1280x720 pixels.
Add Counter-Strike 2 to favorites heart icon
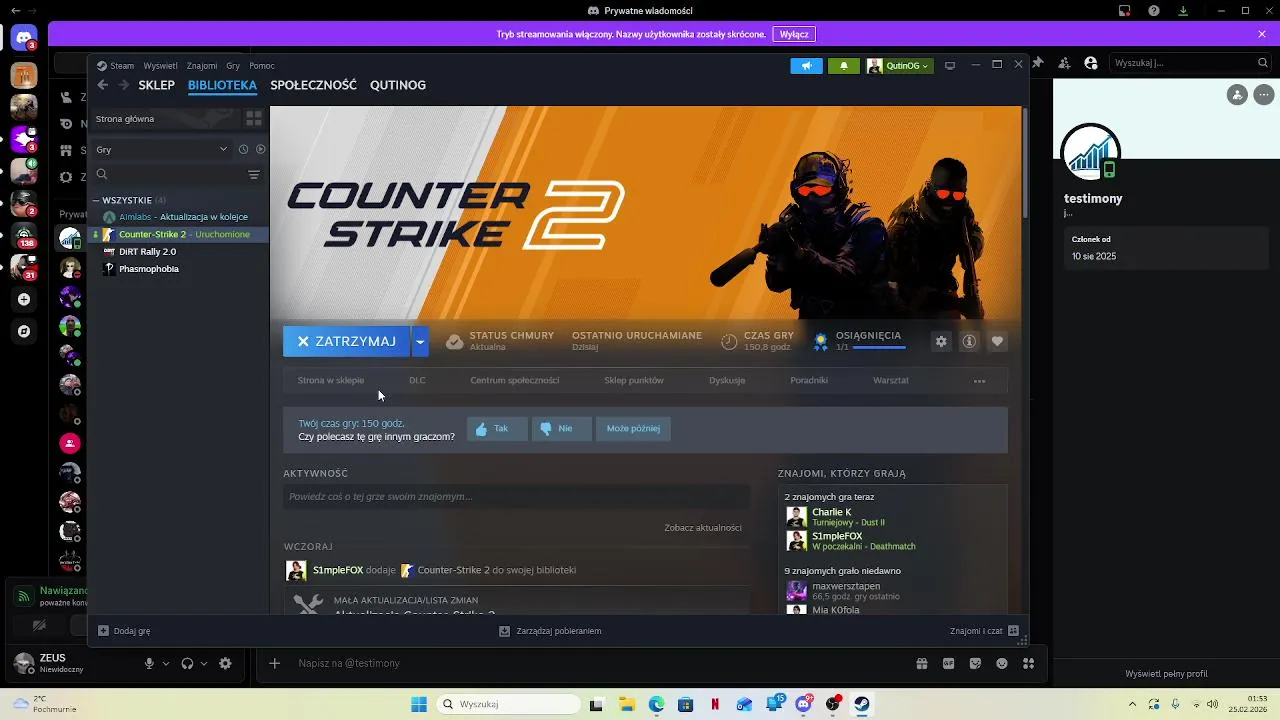tap(997, 341)
